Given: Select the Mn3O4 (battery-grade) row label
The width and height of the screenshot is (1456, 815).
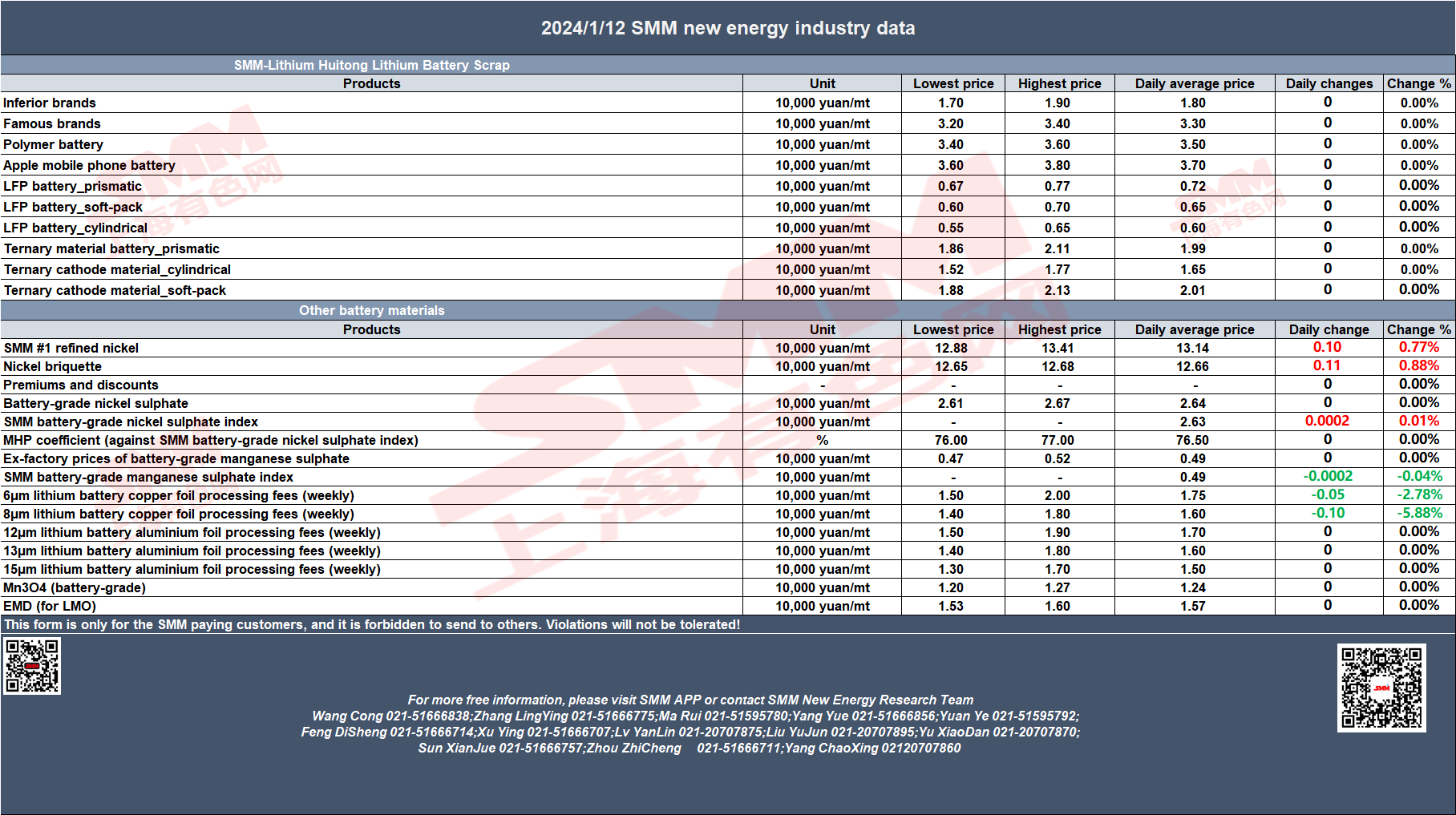Looking at the screenshot, I should (75, 587).
